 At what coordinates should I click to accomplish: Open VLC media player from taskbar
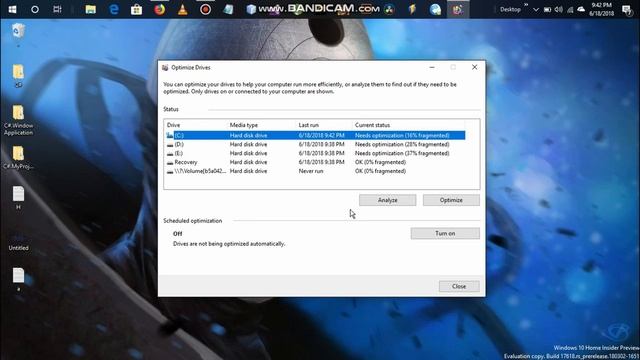[x=182, y=9]
